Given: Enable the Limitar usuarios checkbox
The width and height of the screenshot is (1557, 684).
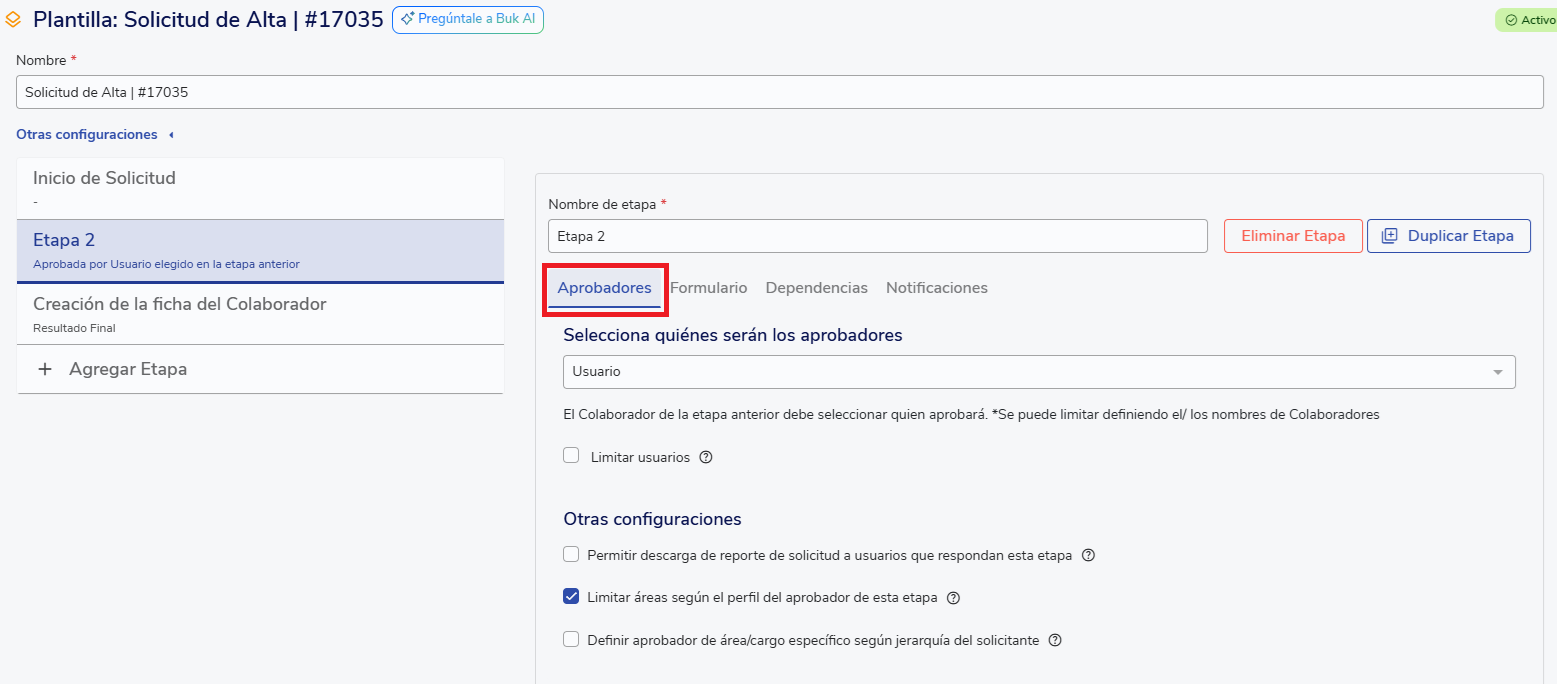Looking at the screenshot, I should point(571,456).
